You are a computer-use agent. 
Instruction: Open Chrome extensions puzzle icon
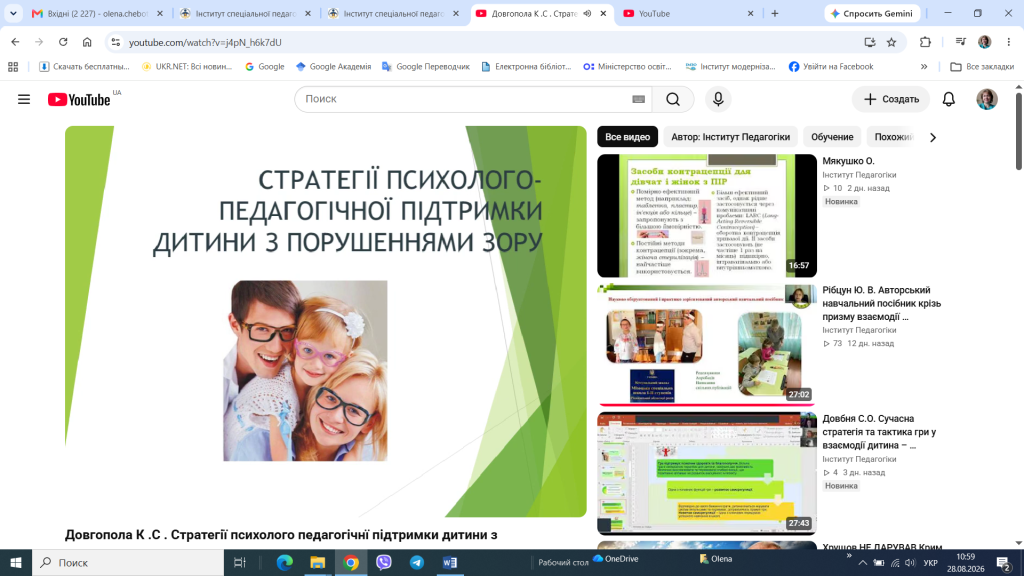pyautogui.click(x=925, y=42)
